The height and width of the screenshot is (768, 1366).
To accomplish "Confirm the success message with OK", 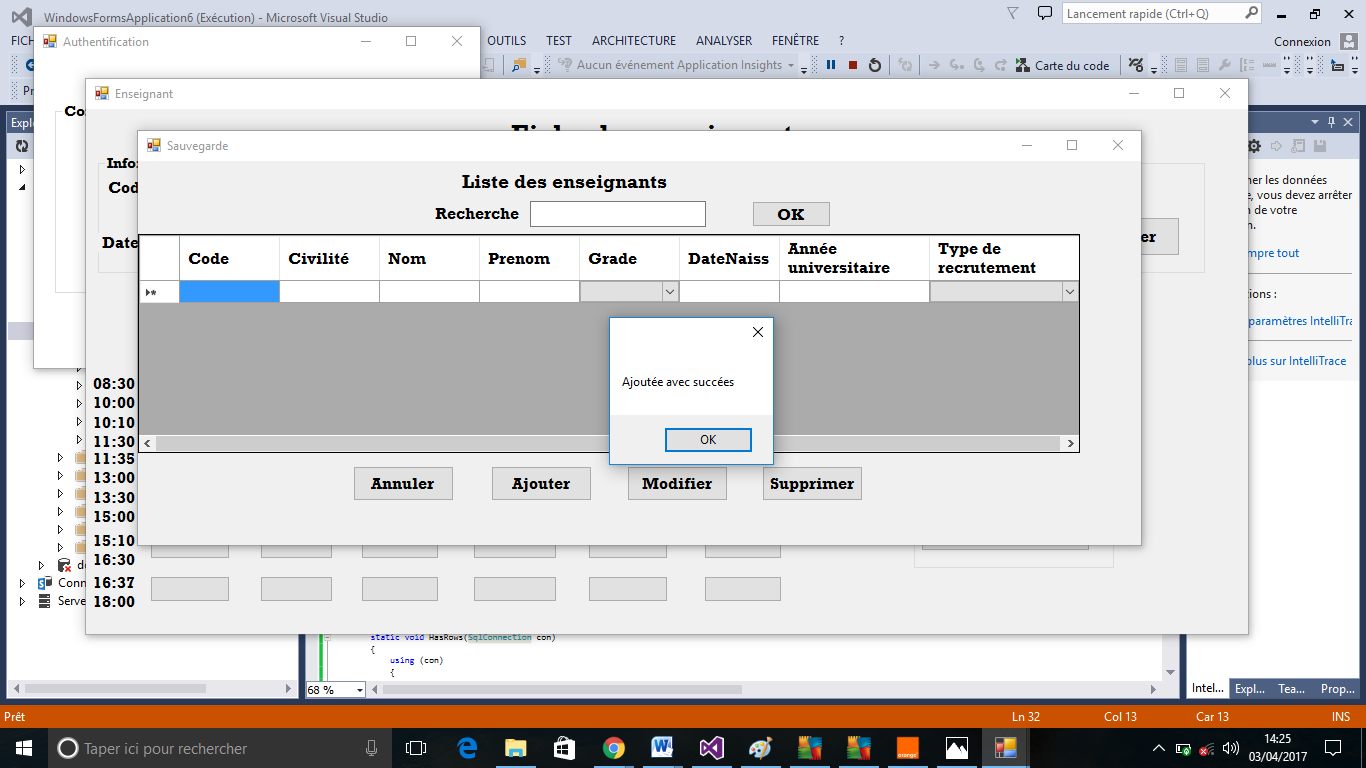I will [708, 439].
